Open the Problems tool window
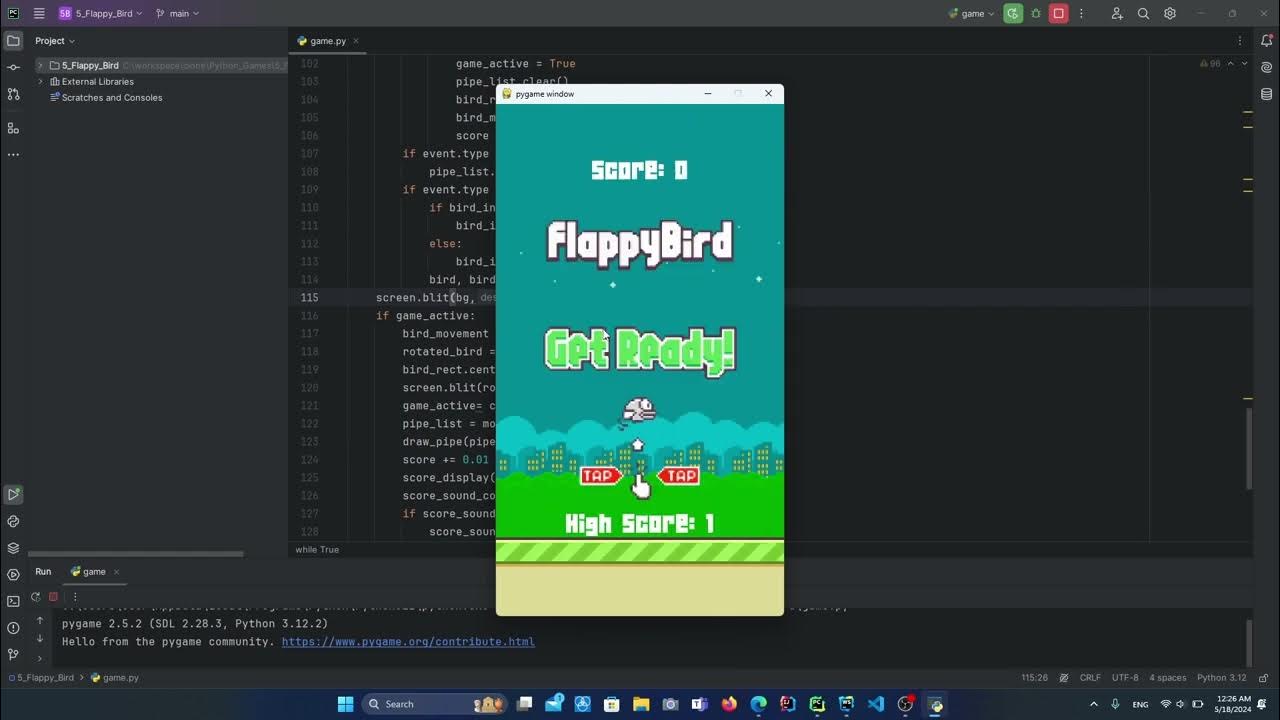 coord(13,628)
